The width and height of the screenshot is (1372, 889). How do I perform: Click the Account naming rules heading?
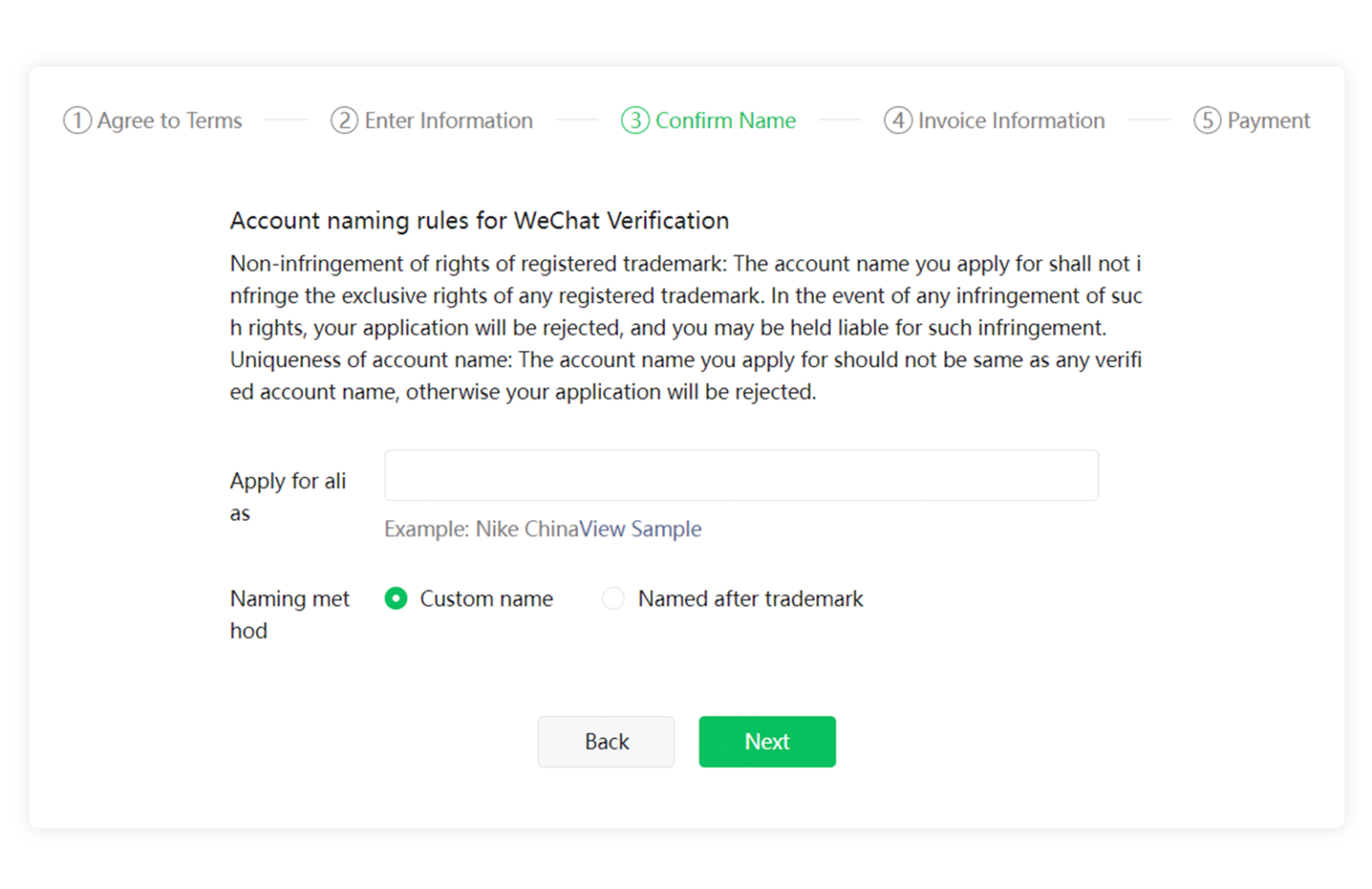click(x=480, y=220)
